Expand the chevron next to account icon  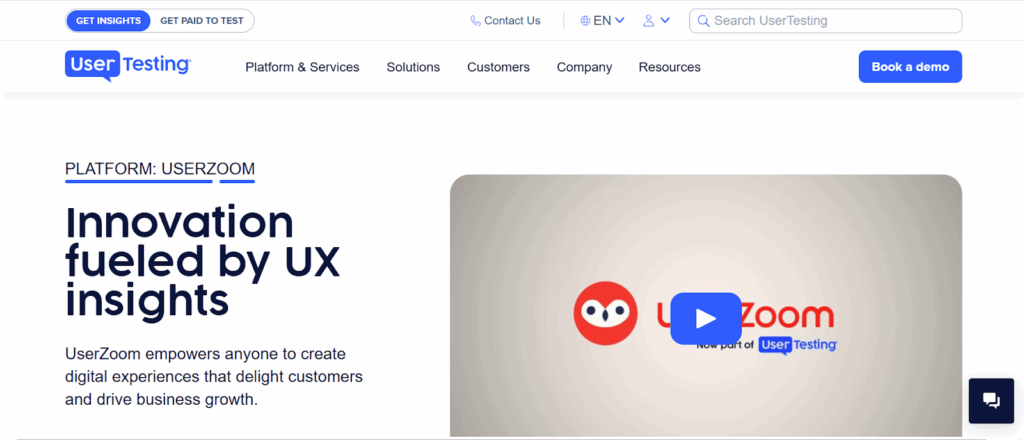click(x=665, y=21)
